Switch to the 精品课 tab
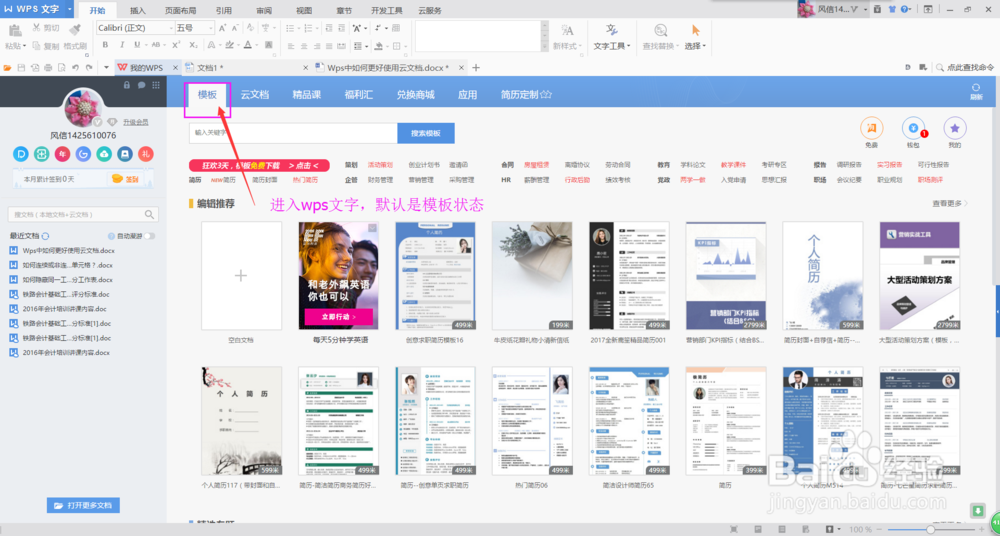1000x536 pixels. click(306, 94)
